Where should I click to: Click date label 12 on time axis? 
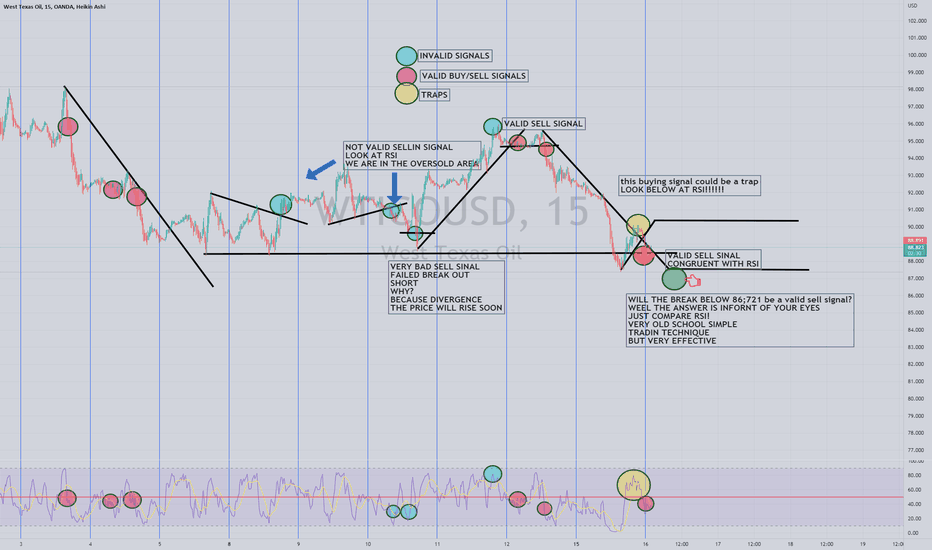[x=506, y=544]
